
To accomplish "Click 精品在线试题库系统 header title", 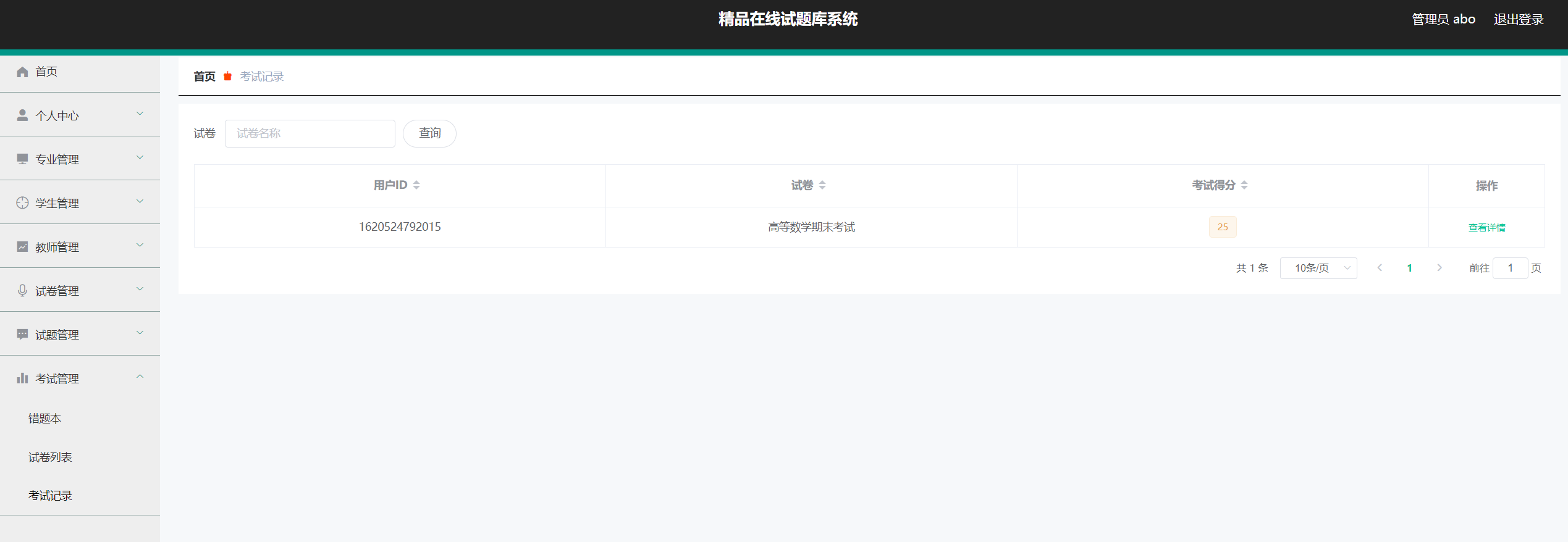I will click(x=788, y=19).
